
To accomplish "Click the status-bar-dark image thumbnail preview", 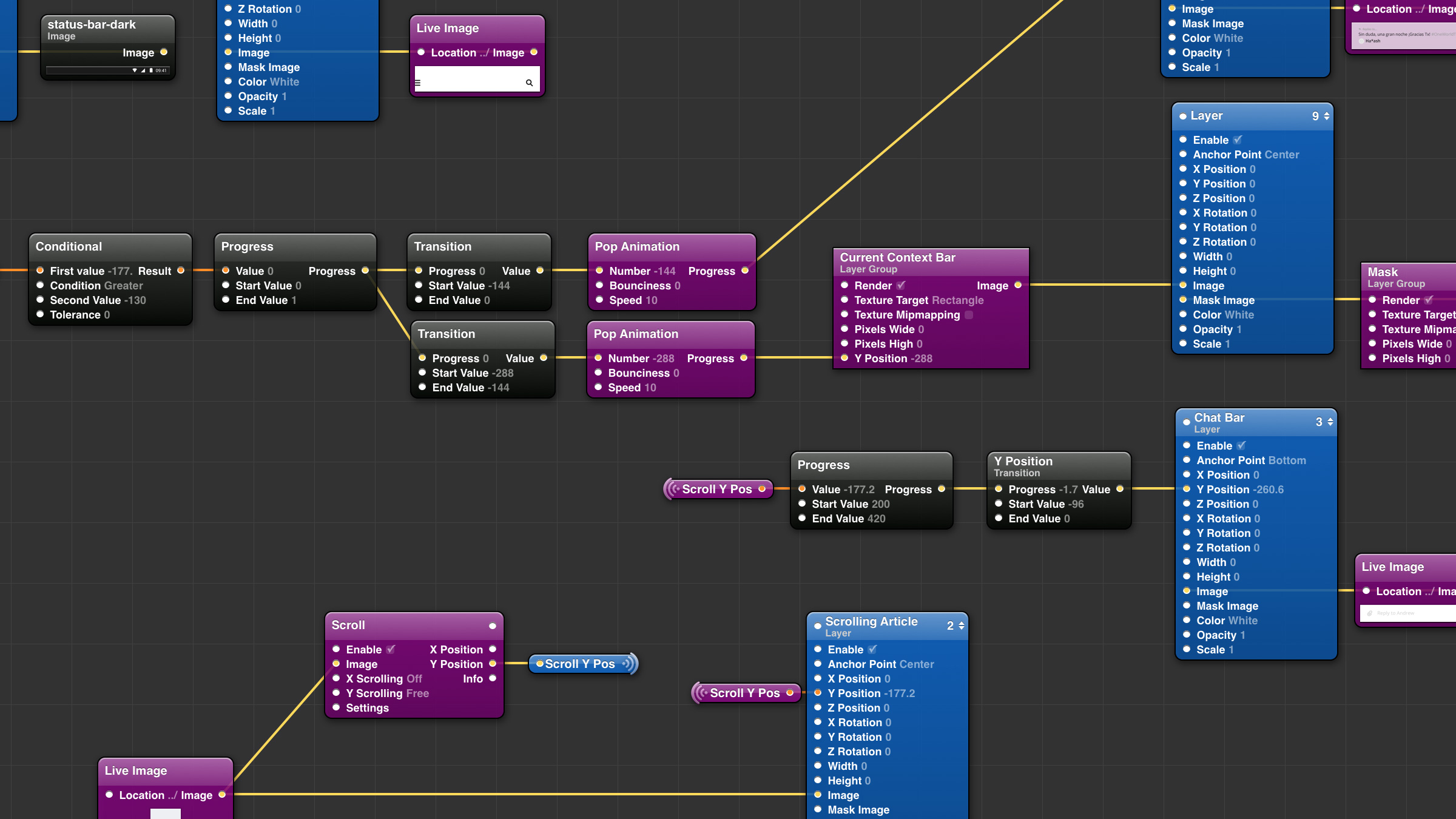I will [x=108, y=70].
